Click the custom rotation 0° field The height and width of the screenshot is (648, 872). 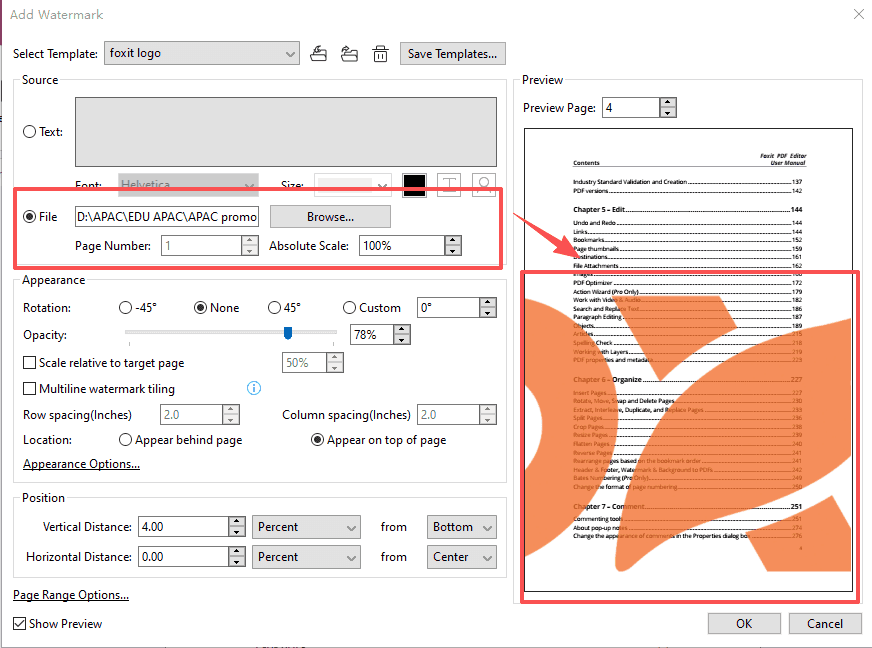coord(448,308)
